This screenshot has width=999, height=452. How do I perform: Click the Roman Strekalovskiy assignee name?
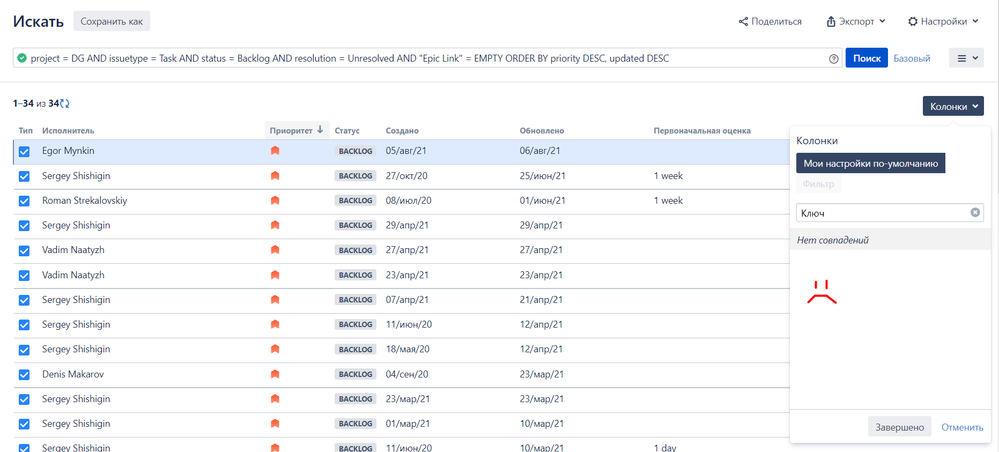[85, 201]
